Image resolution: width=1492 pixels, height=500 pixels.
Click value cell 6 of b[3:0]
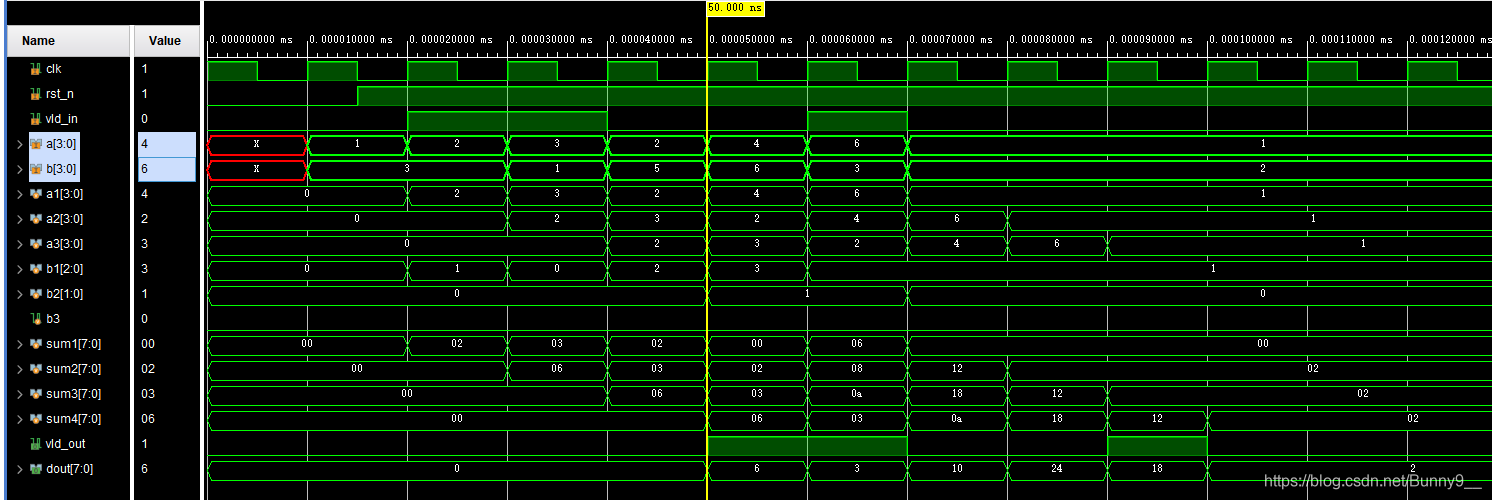point(166,169)
